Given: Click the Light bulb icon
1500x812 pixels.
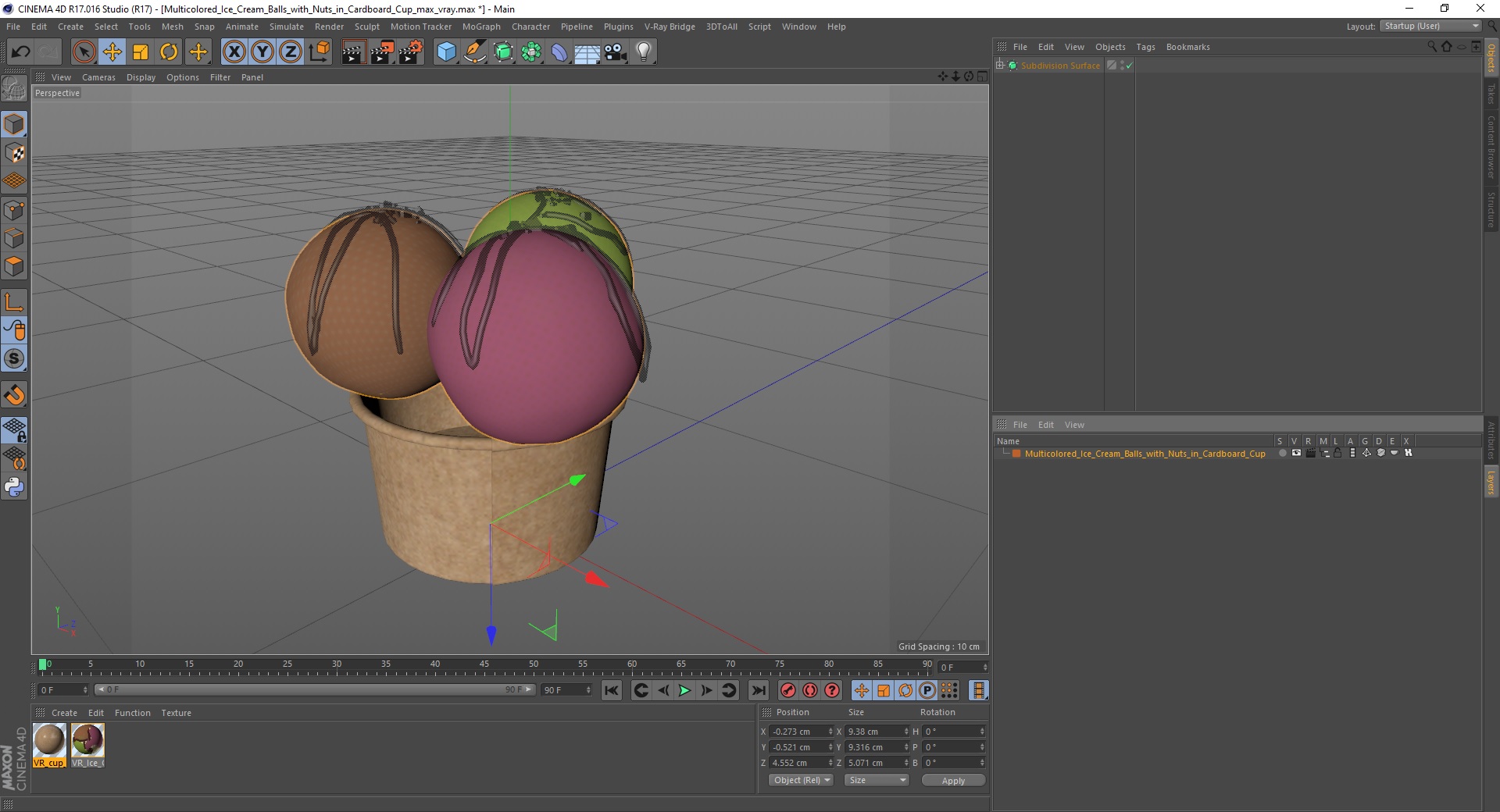Looking at the screenshot, I should tap(644, 52).
